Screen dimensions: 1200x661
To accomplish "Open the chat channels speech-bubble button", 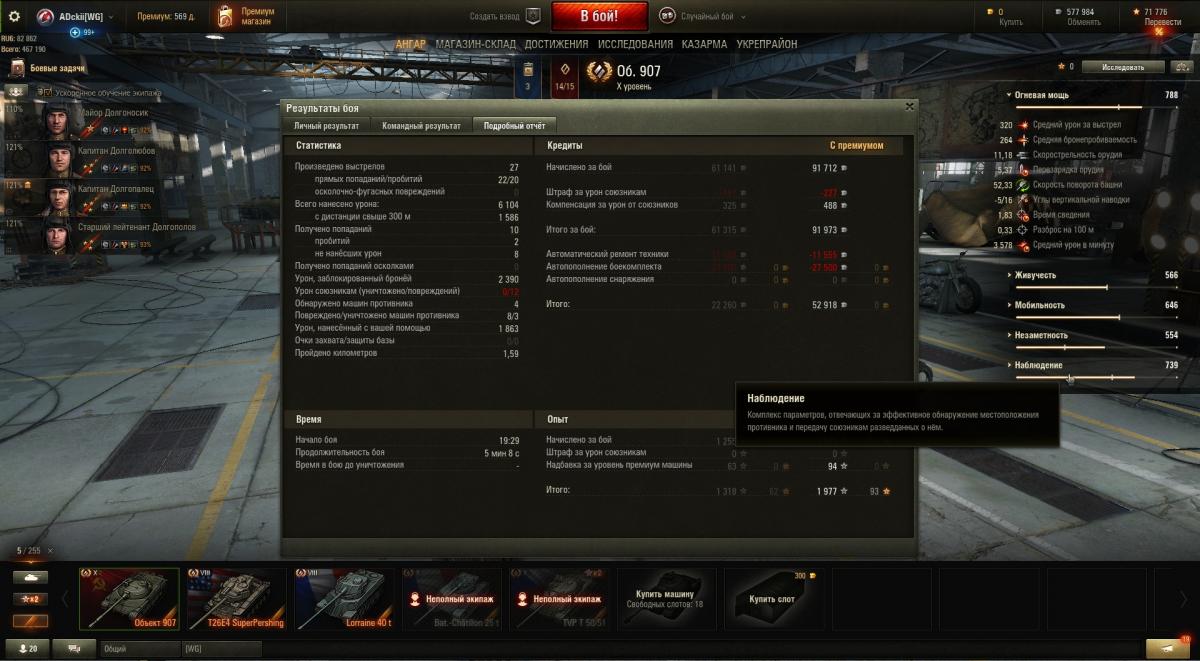I will [74, 648].
